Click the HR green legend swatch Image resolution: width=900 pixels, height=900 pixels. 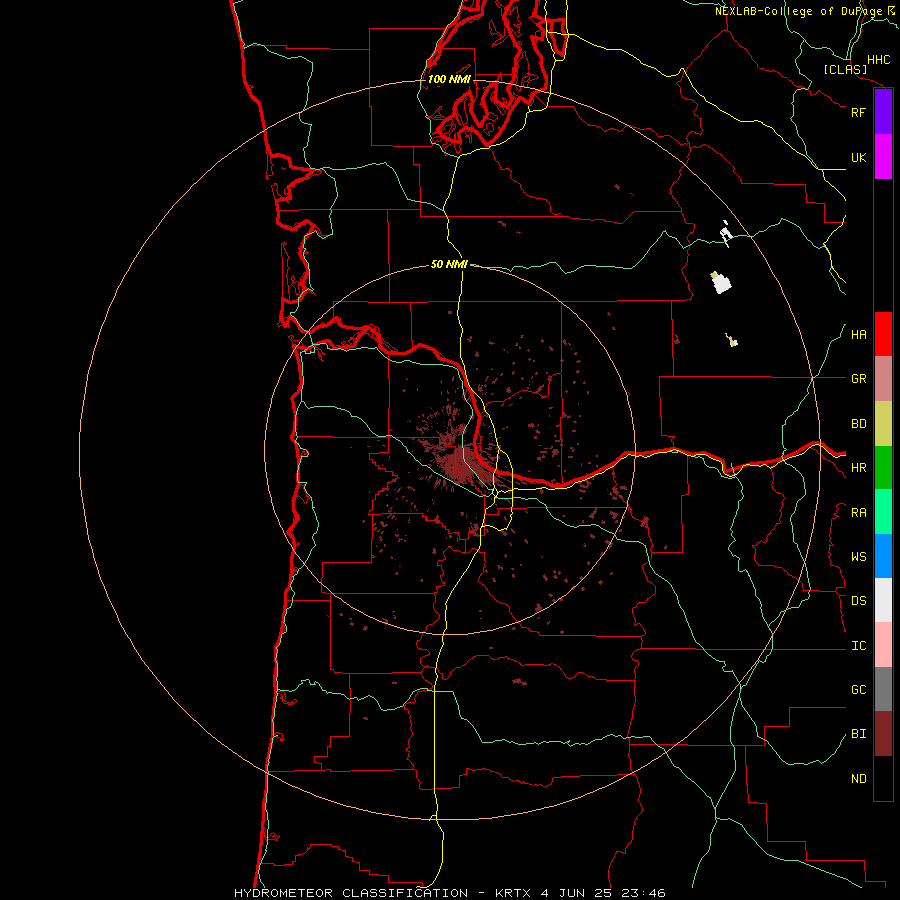[883, 468]
